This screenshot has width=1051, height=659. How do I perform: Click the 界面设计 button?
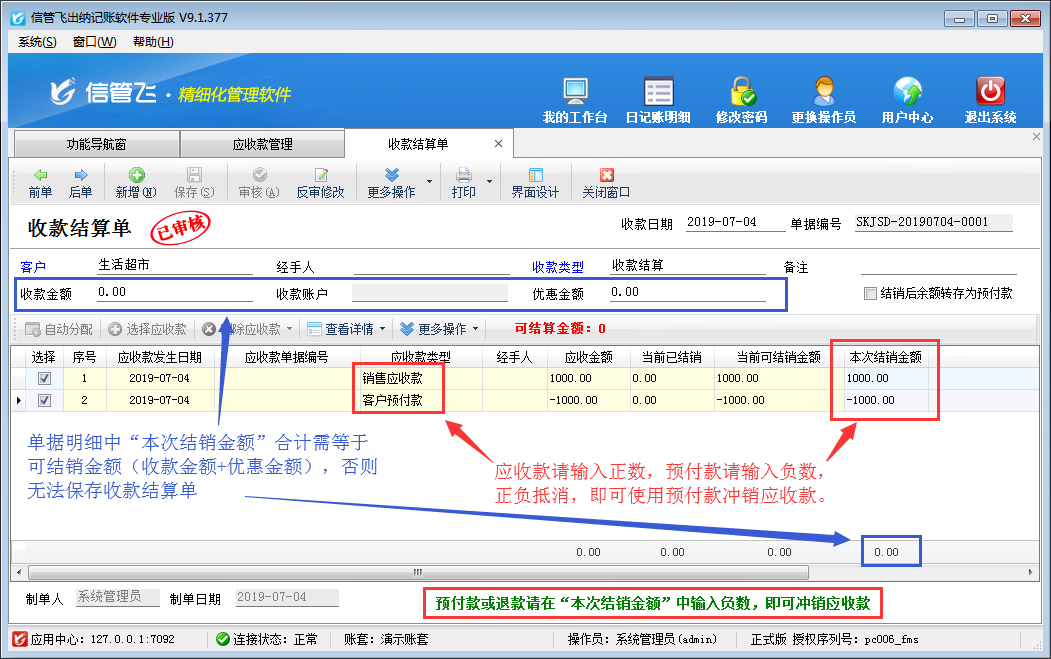535,182
